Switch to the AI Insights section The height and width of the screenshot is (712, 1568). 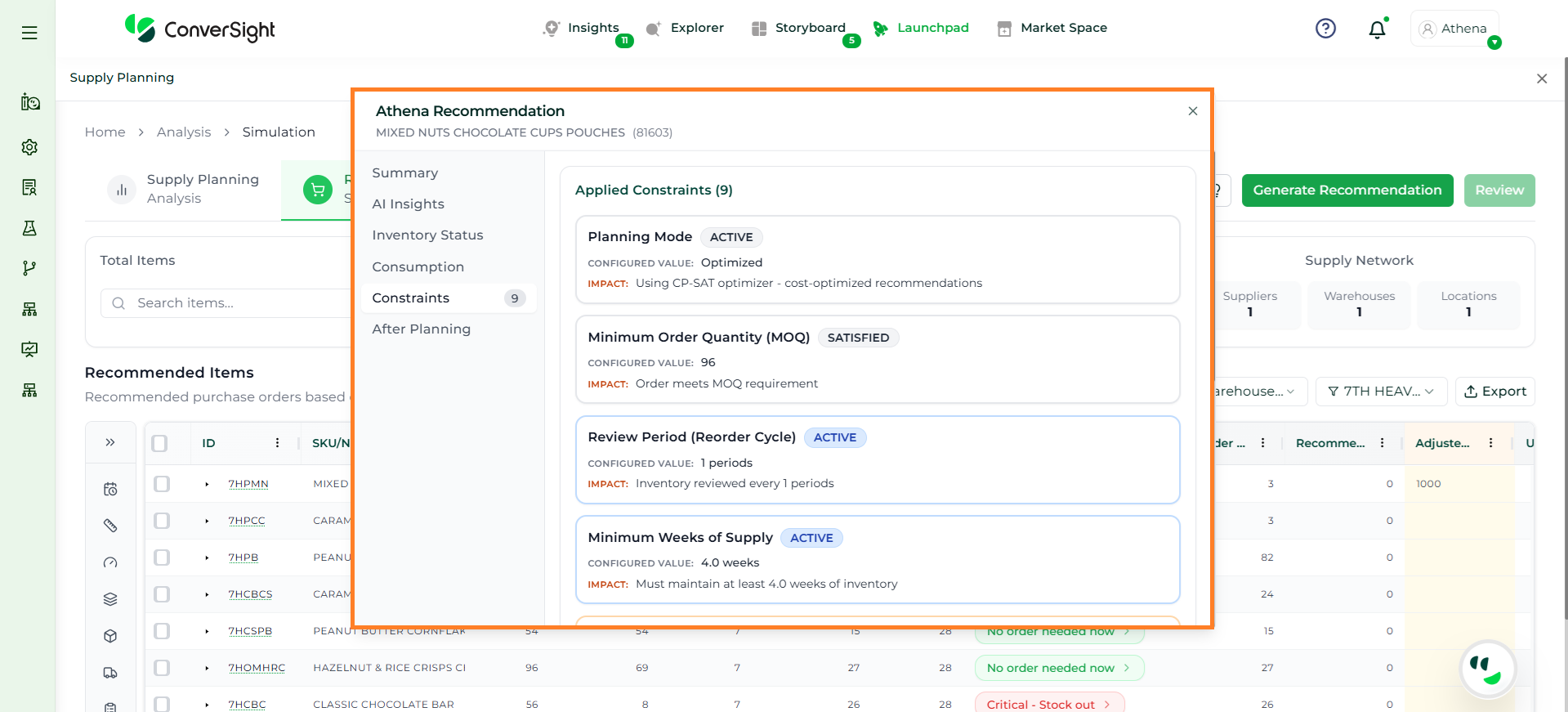[x=408, y=204]
